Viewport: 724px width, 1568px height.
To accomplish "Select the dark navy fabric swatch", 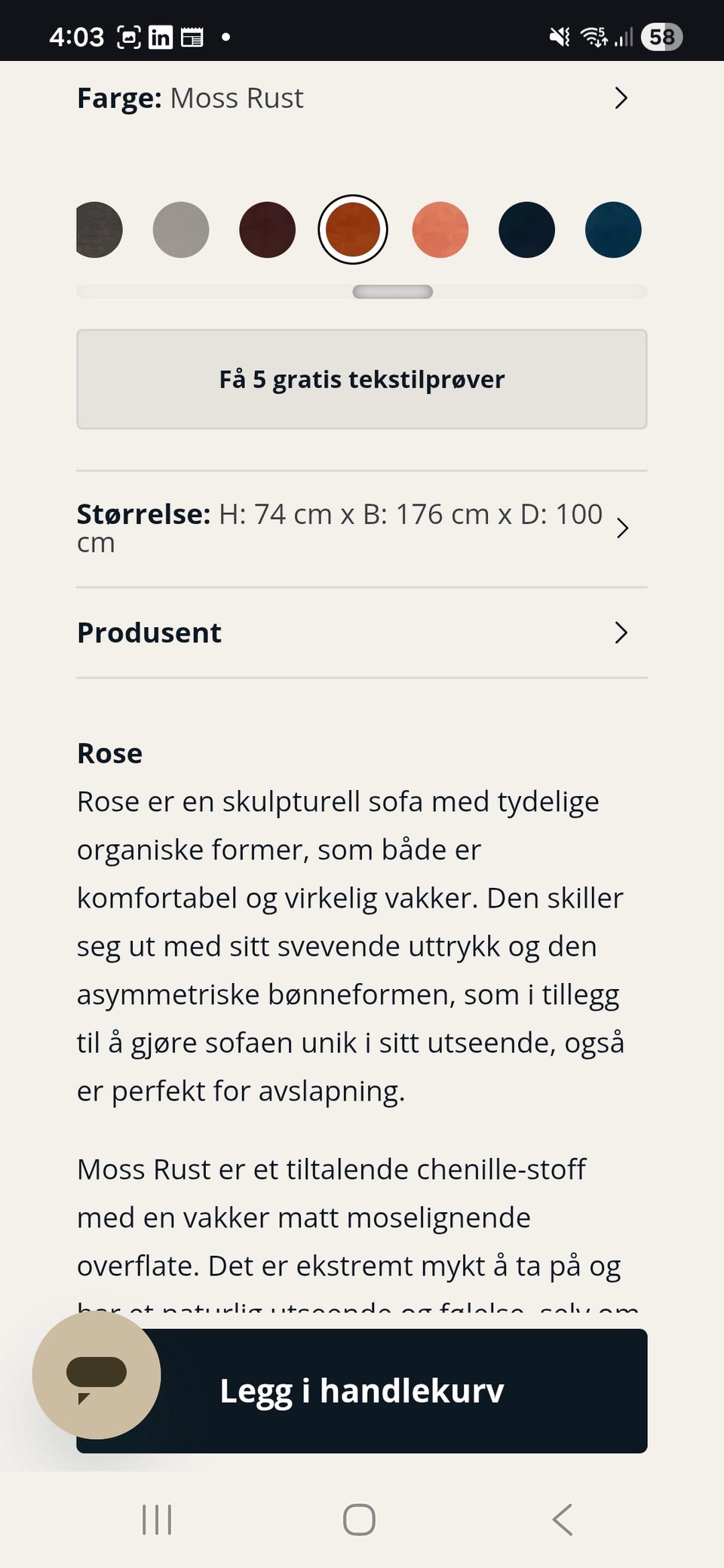I will (526, 230).
